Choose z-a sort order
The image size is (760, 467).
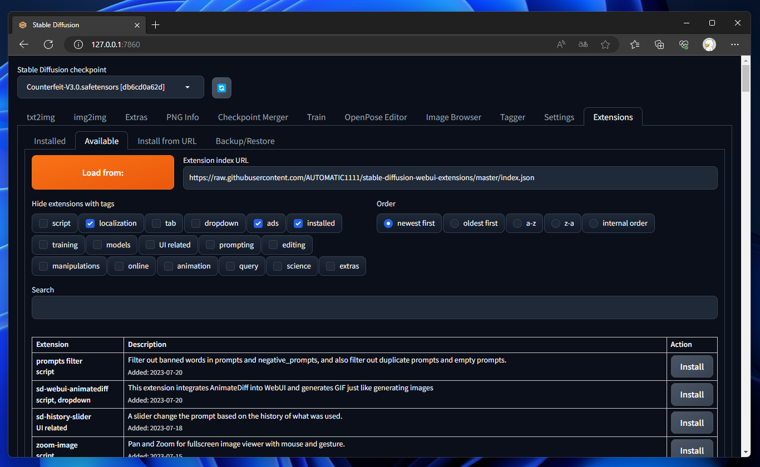point(555,224)
